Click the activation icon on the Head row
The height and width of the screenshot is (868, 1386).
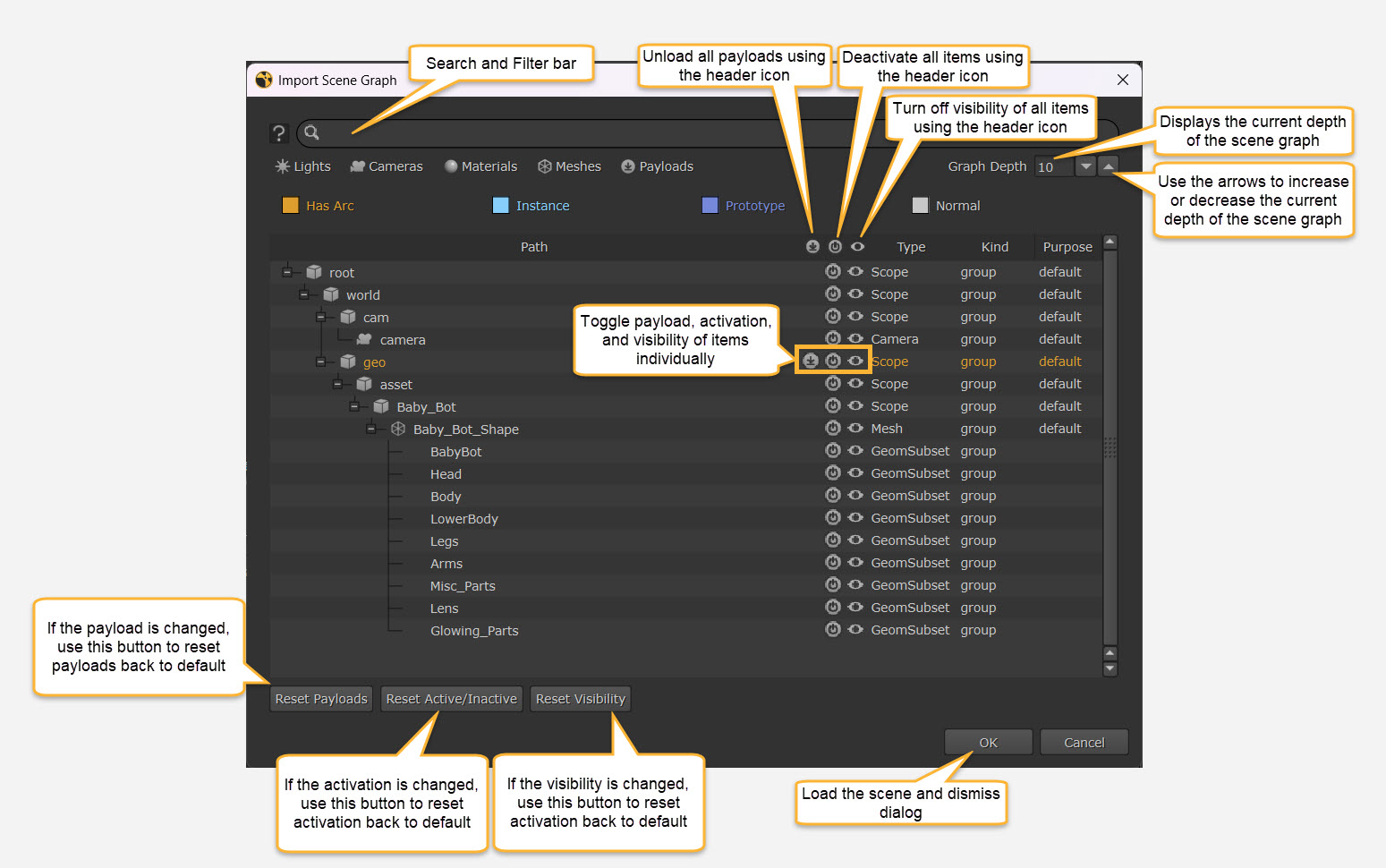833,472
